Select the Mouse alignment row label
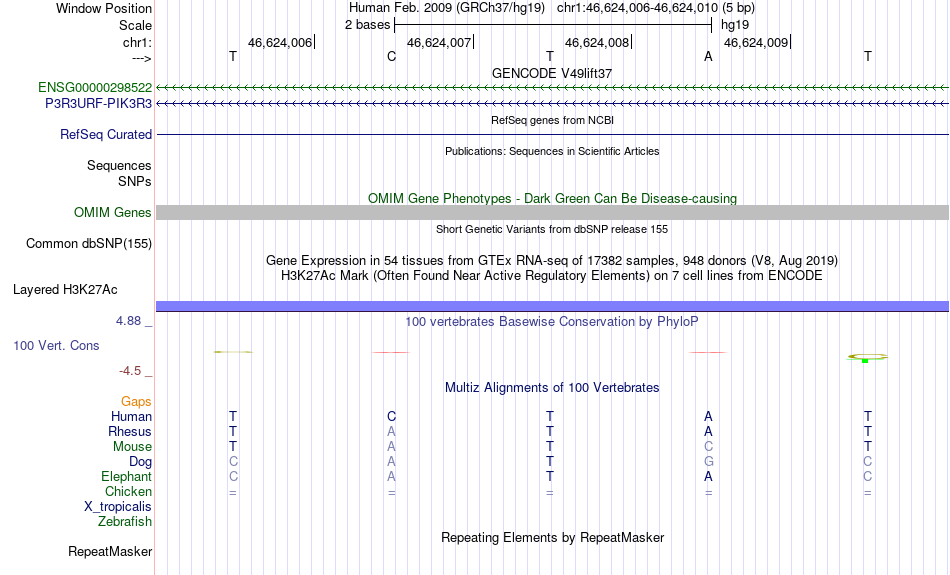The width and height of the screenshot is (950, 575). [132, 447]
